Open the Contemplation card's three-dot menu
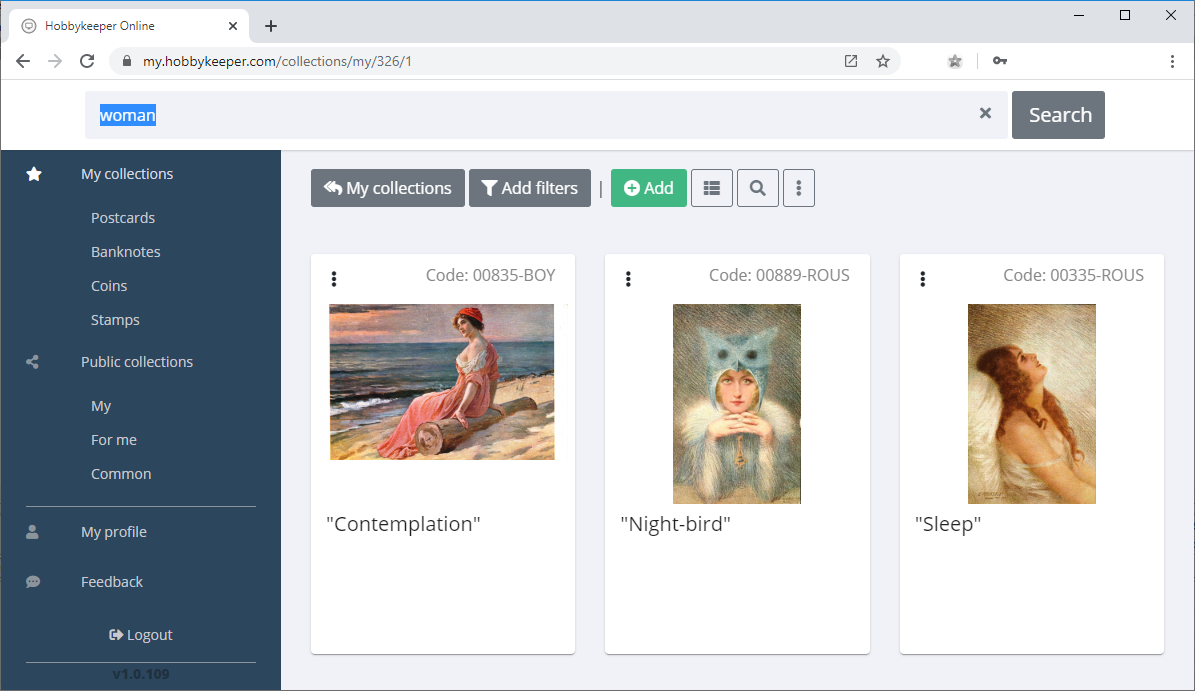 334,279
